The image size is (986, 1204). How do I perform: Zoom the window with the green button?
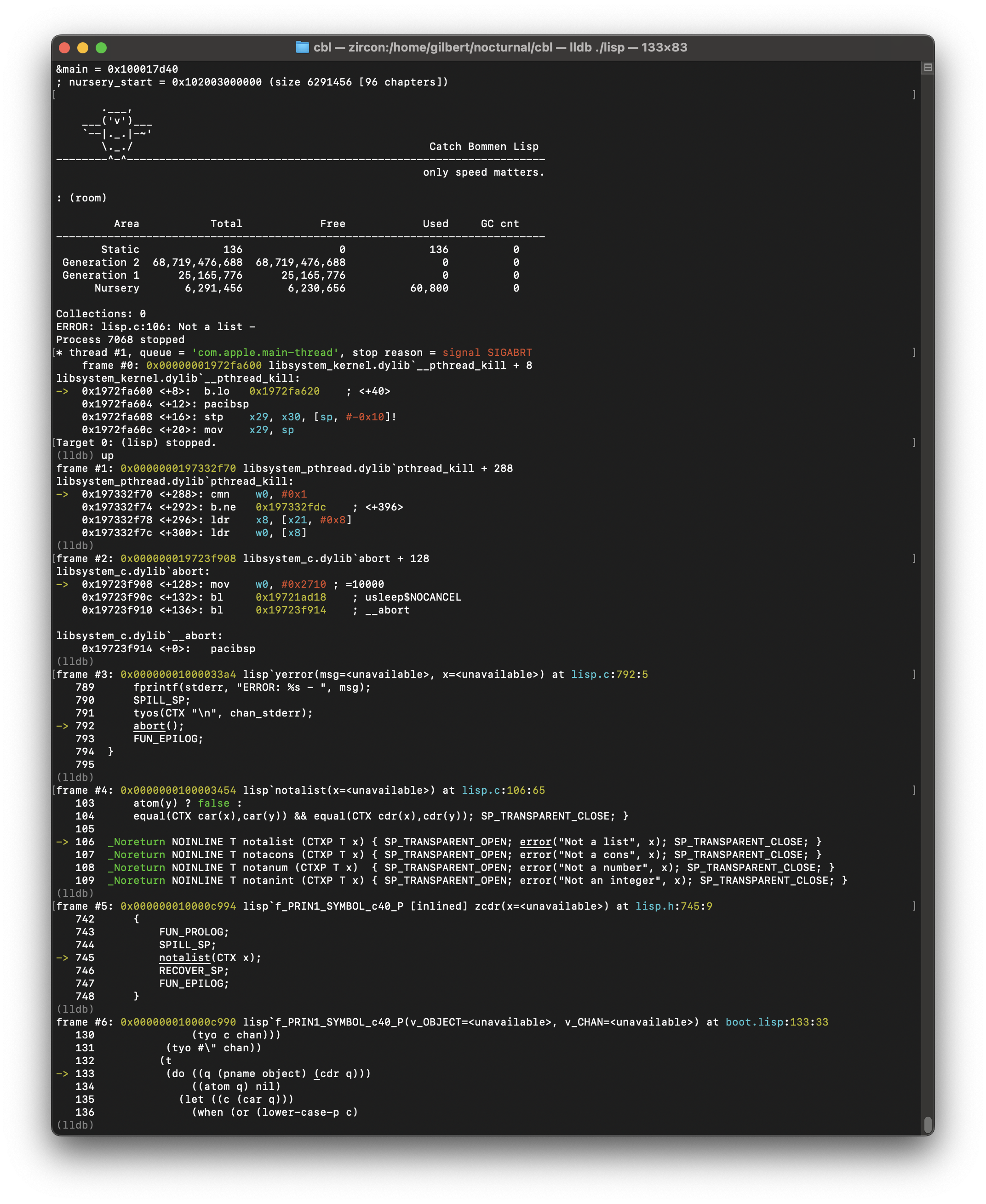point(101,48)
